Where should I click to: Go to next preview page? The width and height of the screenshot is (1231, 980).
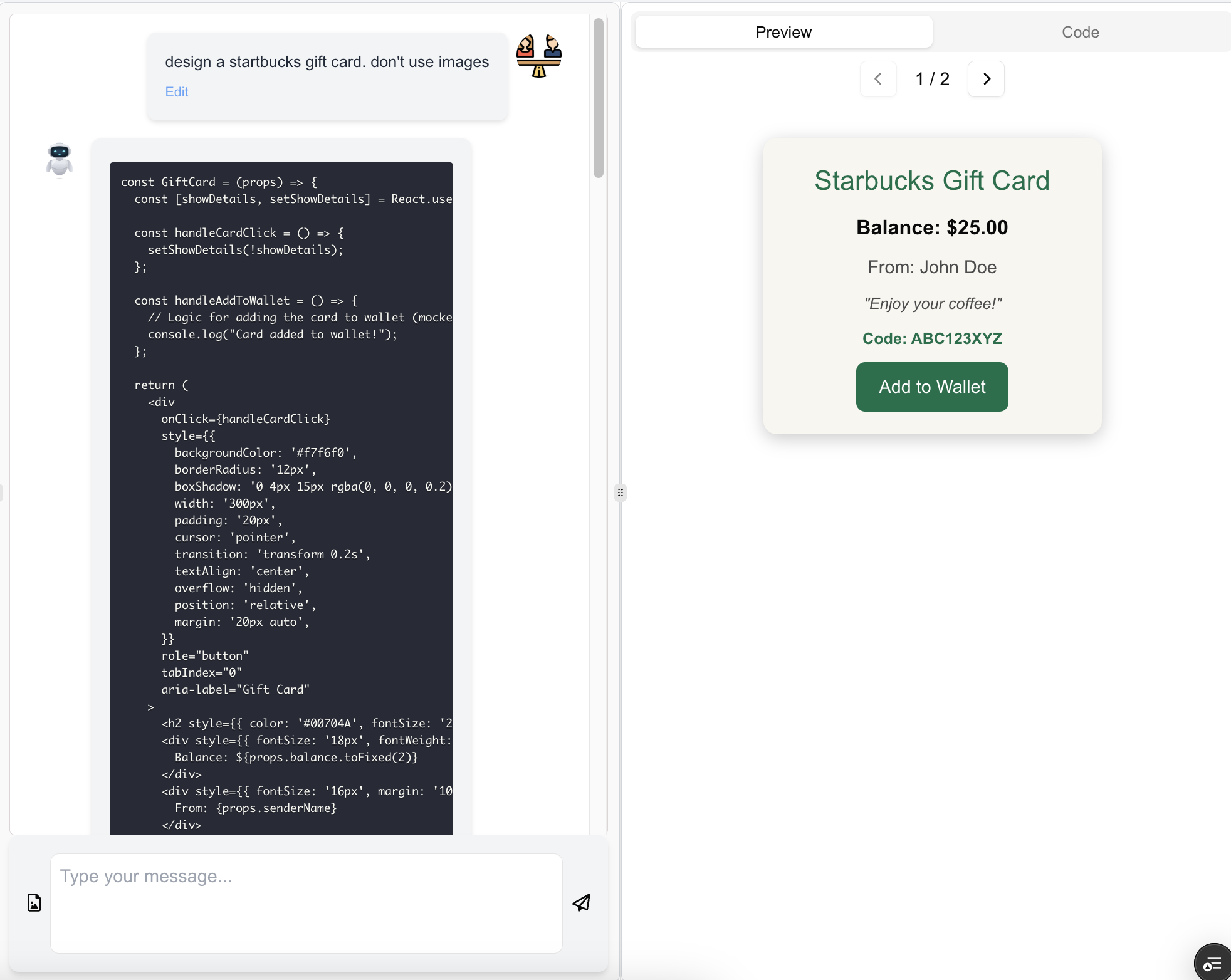pyautogui.click(x=986, y=79)
